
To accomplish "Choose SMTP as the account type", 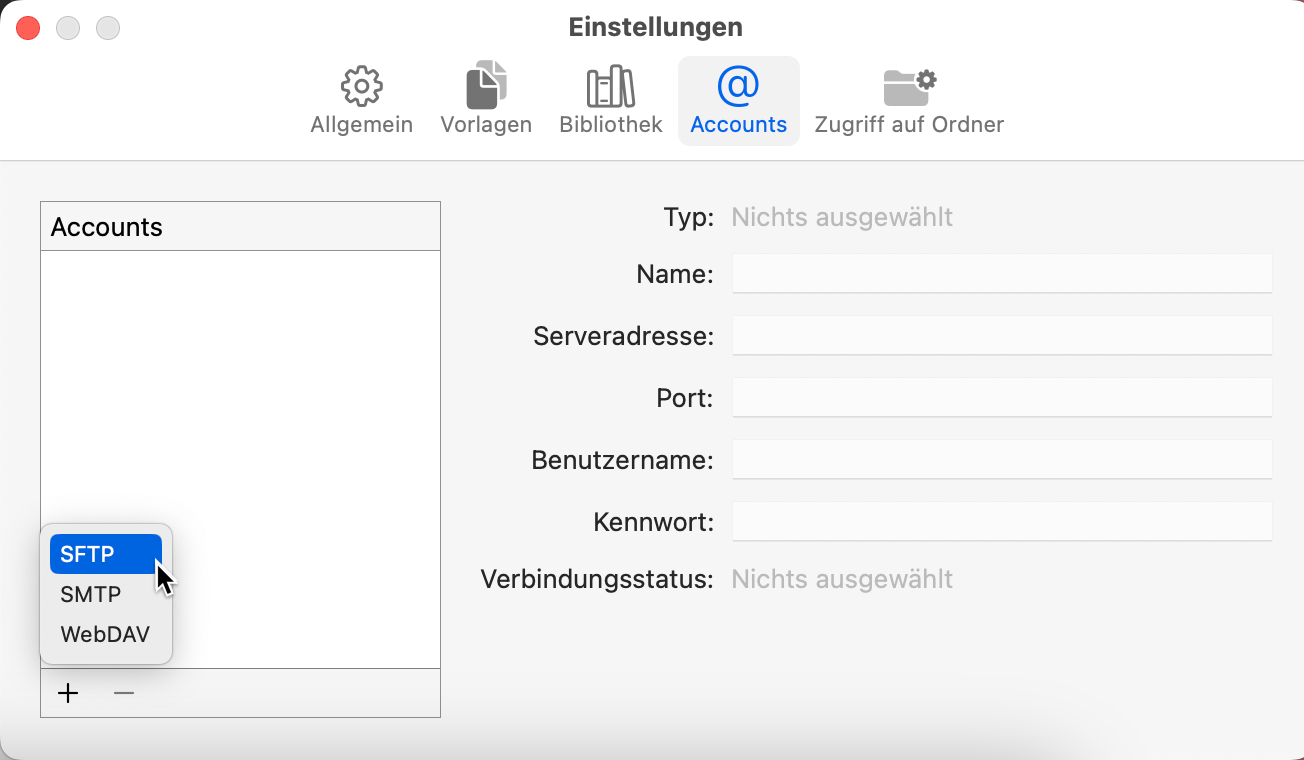I will point(91,594).
